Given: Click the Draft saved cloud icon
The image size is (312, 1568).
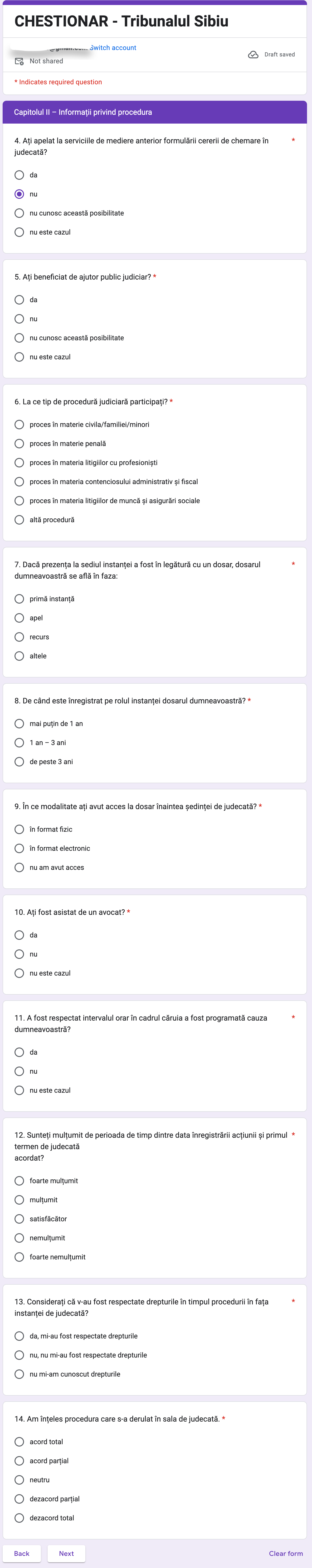Looking at the screenshot, I should point(253,55).
